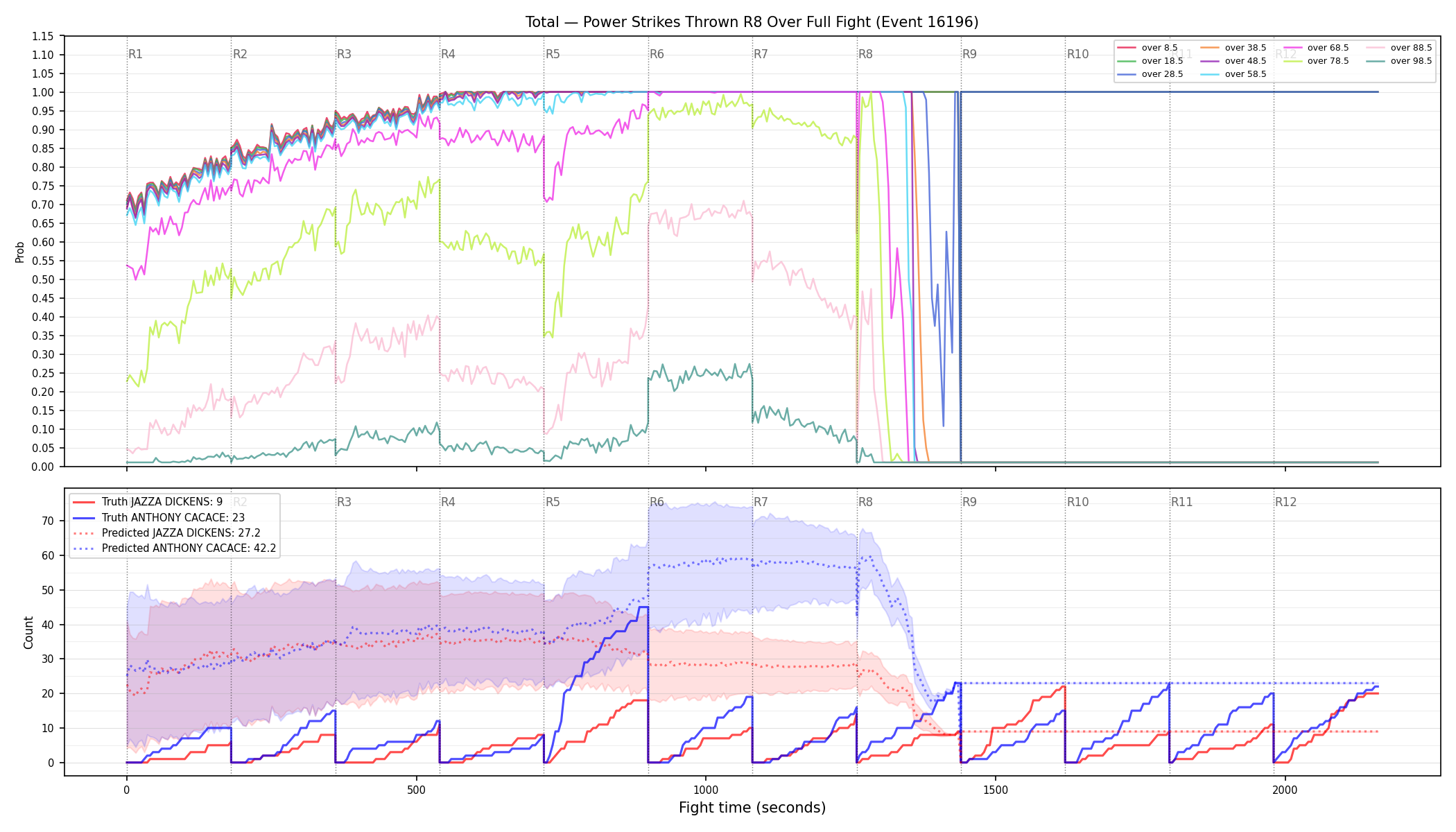
Task: Click the chart title mentioning Event 16196
Action: click(752, 22)
